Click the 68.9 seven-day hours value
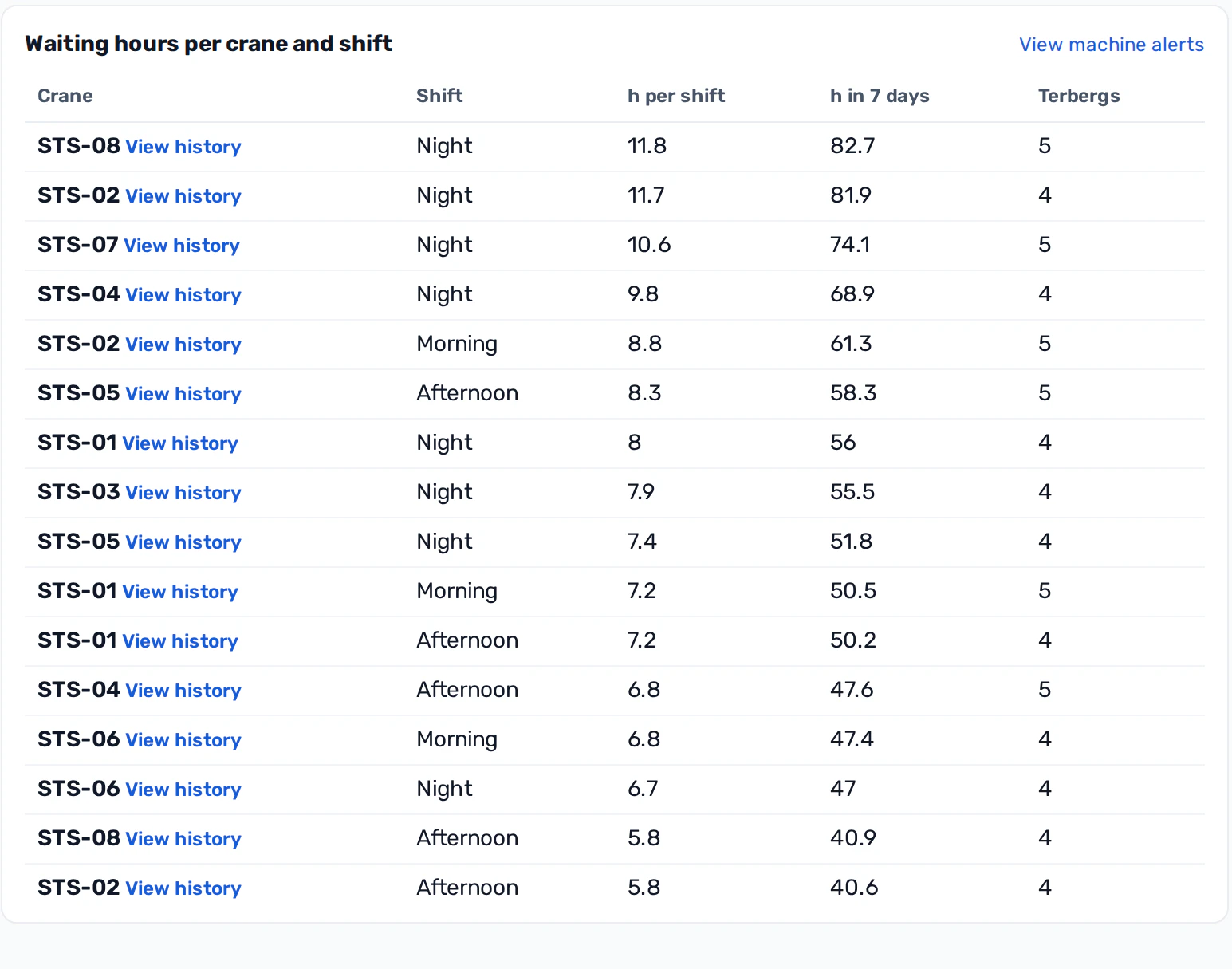The height and width of the screenshot is (969, 1232). [852, 294]
